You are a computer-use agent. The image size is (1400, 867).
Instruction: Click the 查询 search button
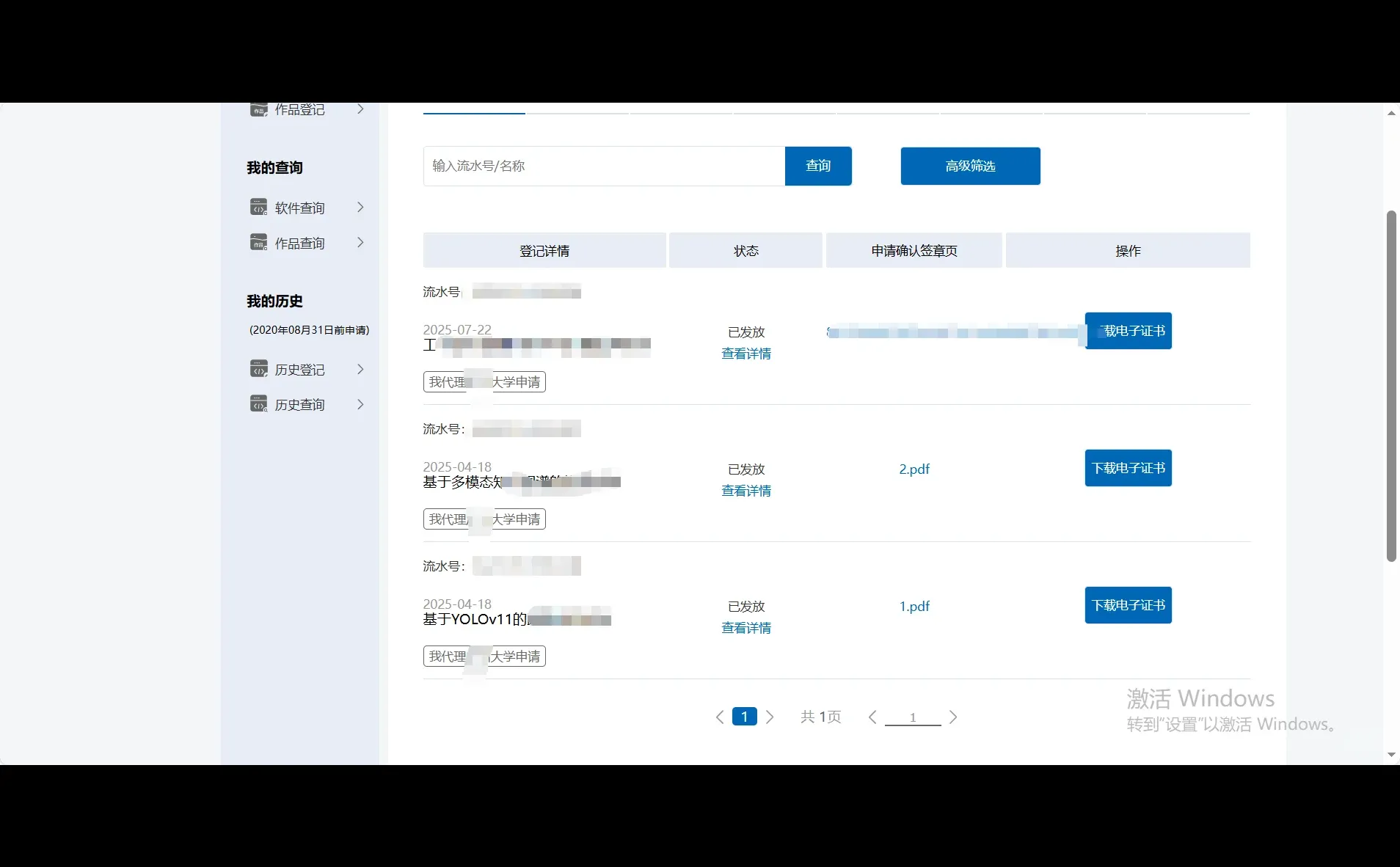[x=818, y=166]
